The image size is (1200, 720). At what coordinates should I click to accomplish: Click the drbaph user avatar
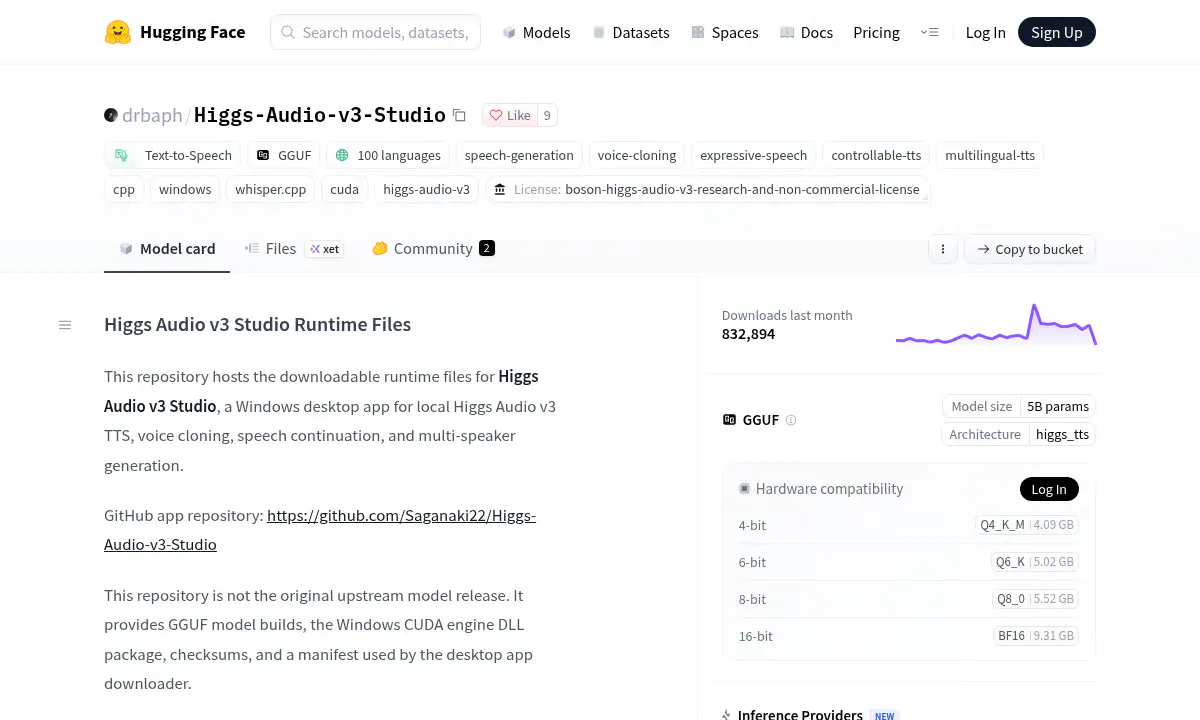pos(111,115)
